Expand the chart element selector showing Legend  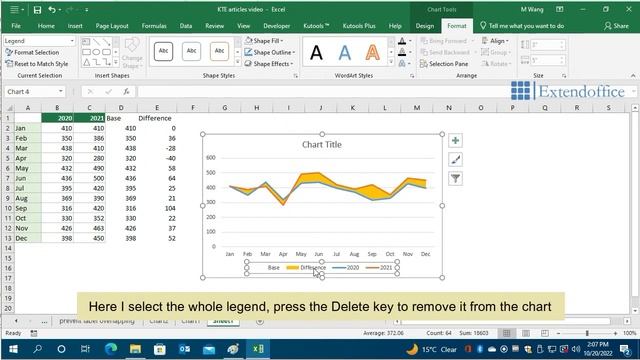pos(72,41)
